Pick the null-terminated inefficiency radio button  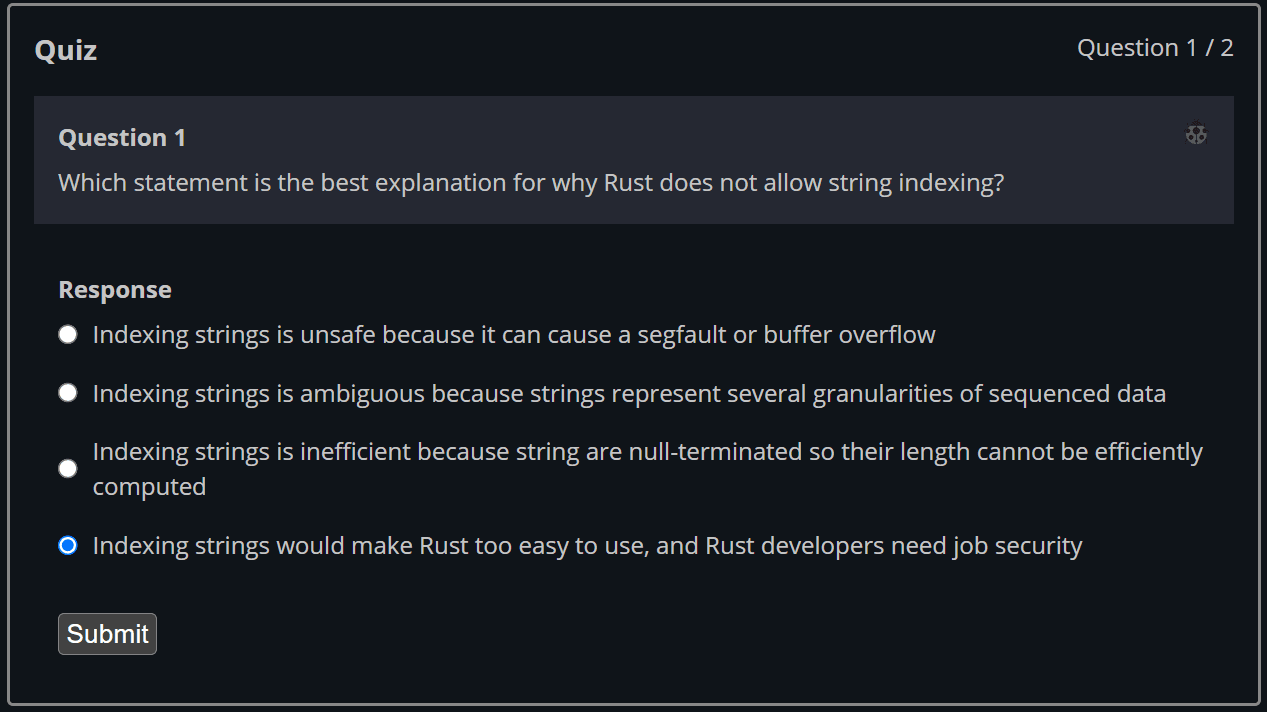coord(68,469)
